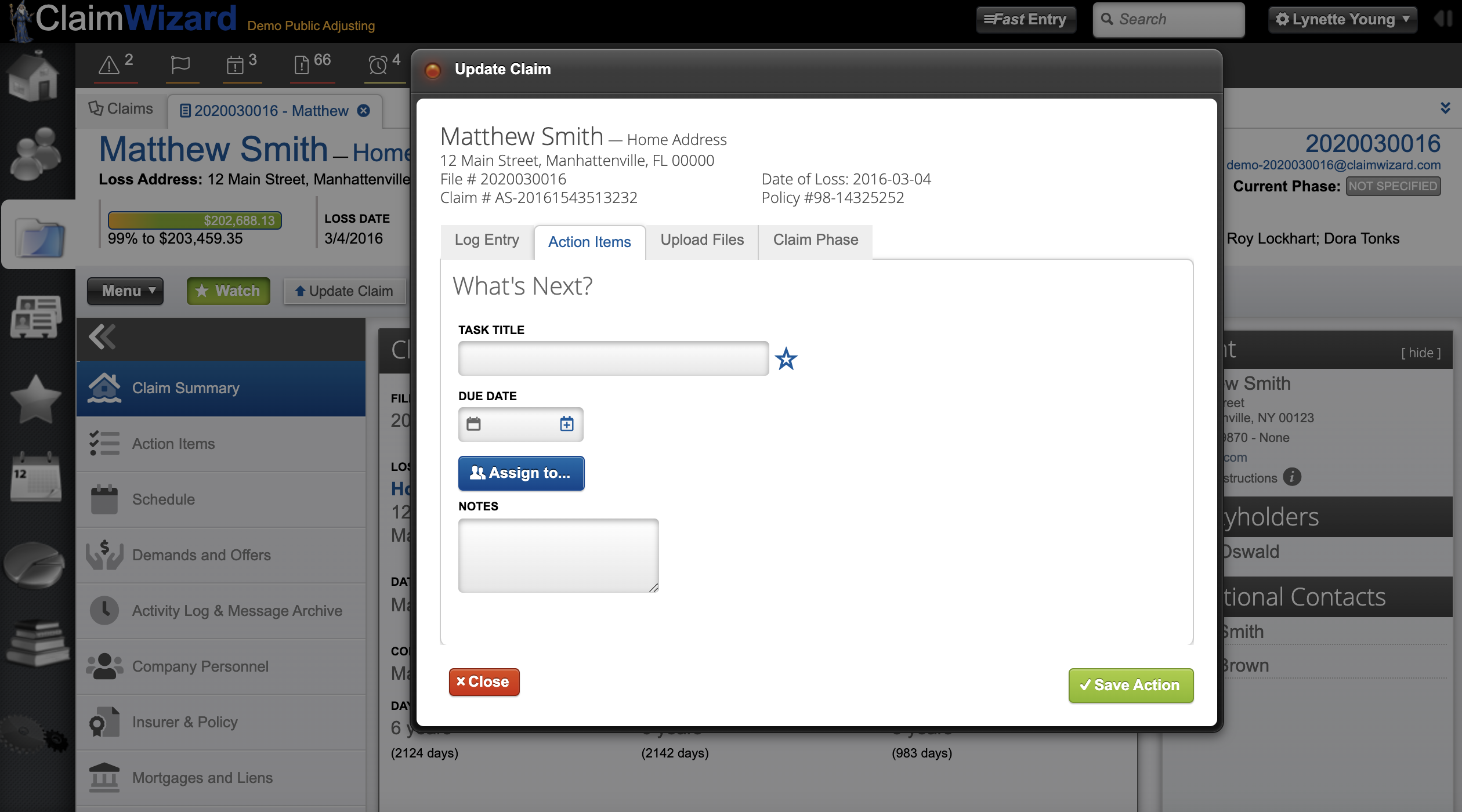This screenshot has width=1462, height=812.
Task: Mark task title as favorite with star toggle
Action: tap(787, 359)
